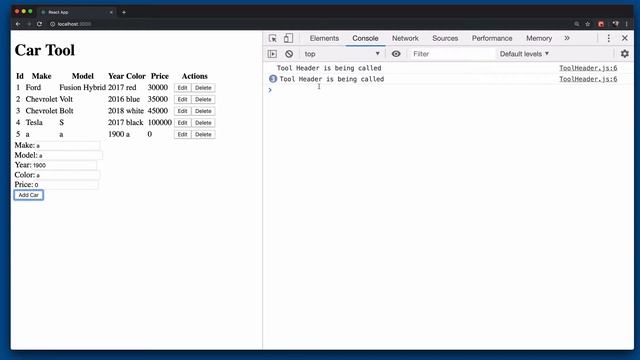Reload the page in browser
The width and height of the screenshot is (640, 360).
pos(39,24)
